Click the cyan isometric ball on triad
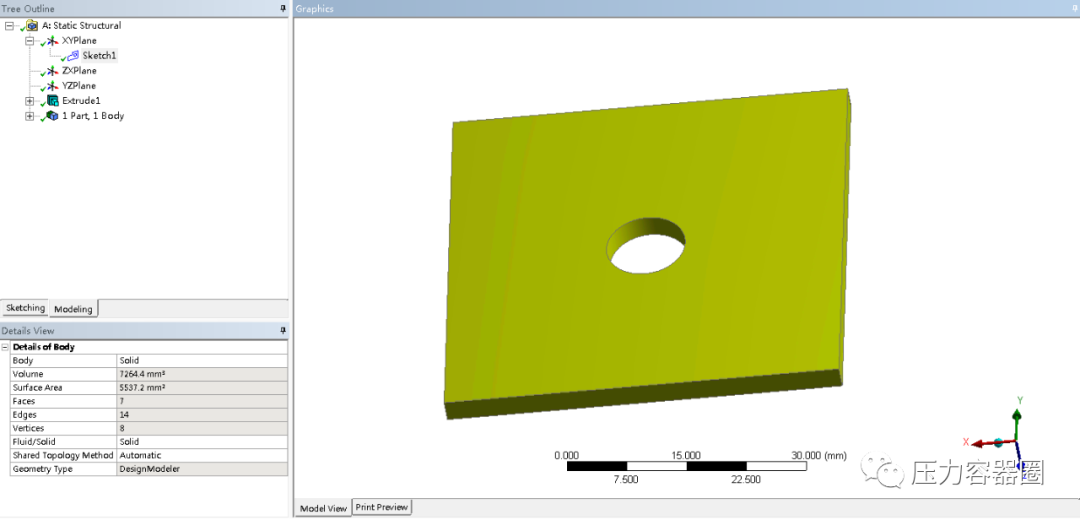The image size is (1080, 520). (999, 442)
